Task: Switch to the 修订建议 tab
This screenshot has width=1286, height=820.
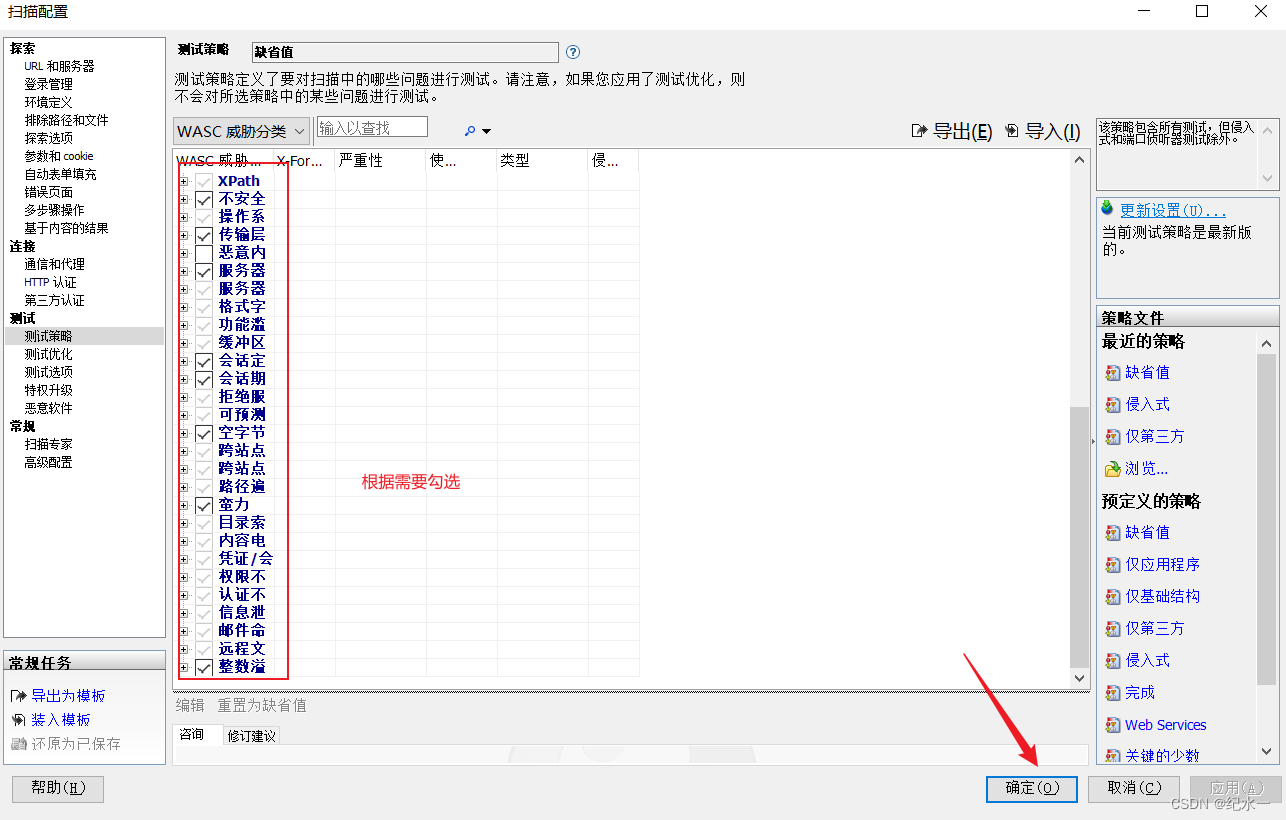Action: tap(250, 734)
